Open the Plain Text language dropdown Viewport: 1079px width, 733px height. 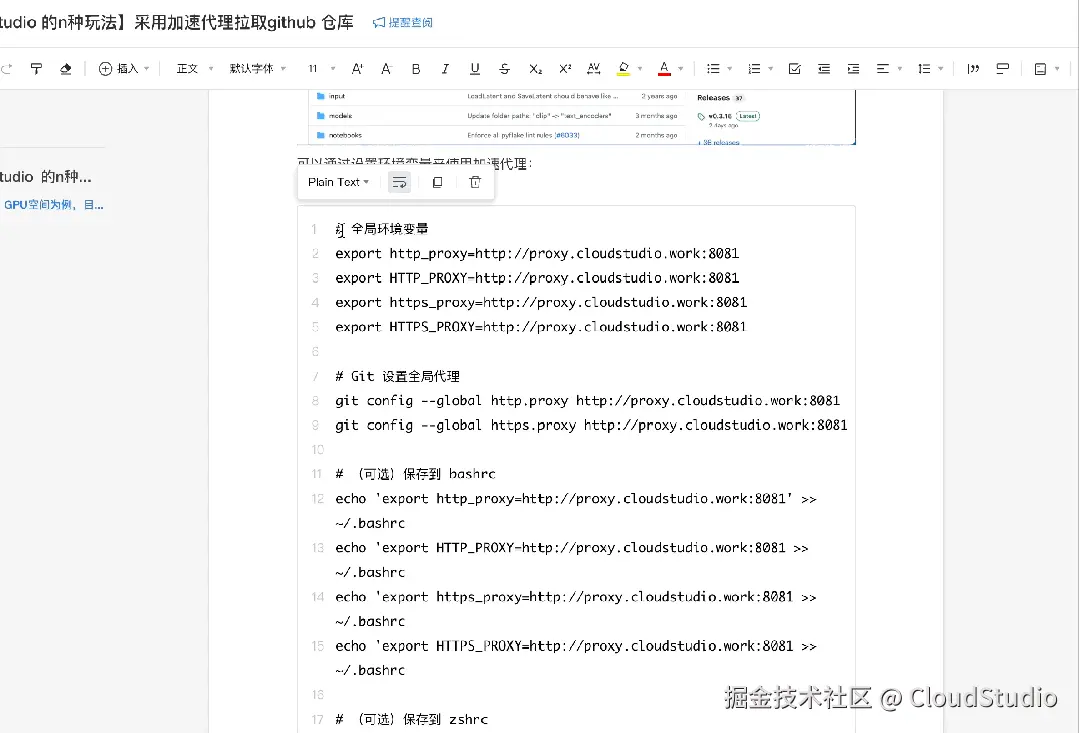click(x=337, y=182)
